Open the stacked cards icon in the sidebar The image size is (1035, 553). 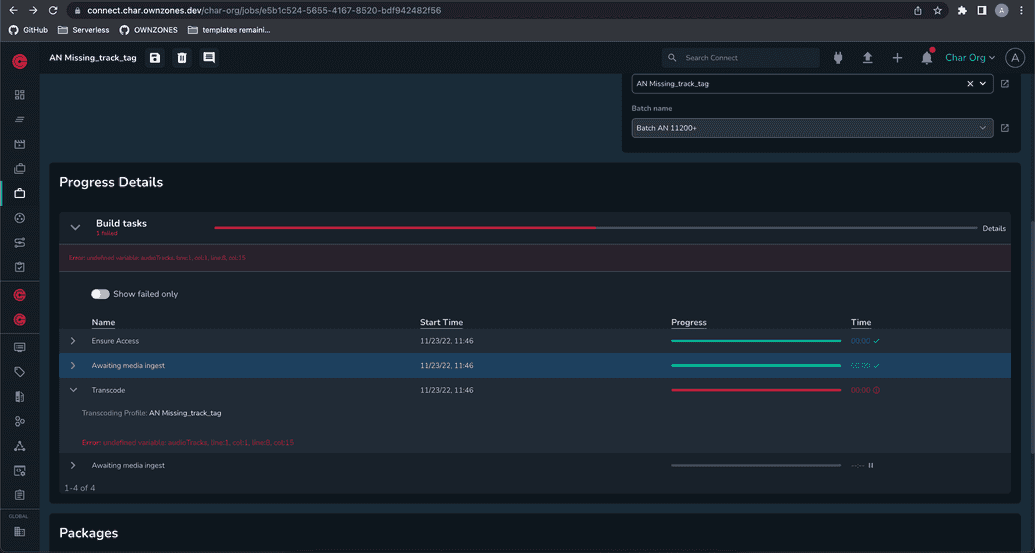click(x=20, y=169)
